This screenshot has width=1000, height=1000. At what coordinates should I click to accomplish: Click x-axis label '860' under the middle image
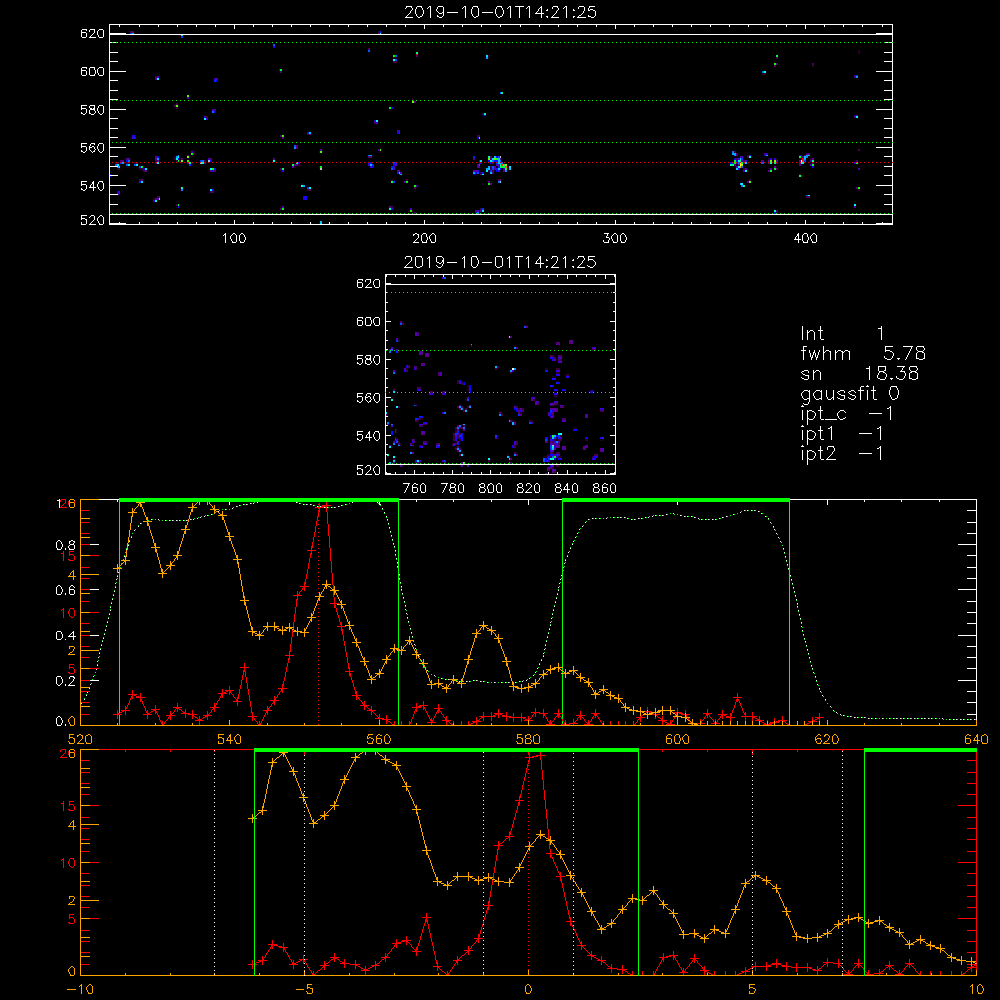point(605,489)
